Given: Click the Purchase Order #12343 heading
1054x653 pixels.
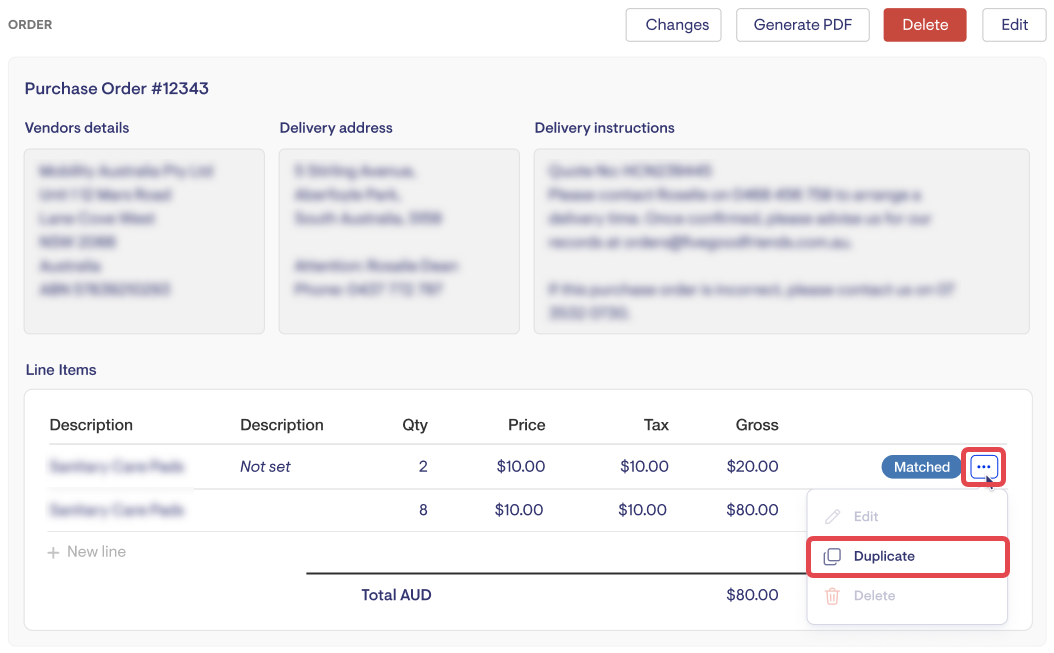Looking at the screenshot, I should click(x=117, y=88).
